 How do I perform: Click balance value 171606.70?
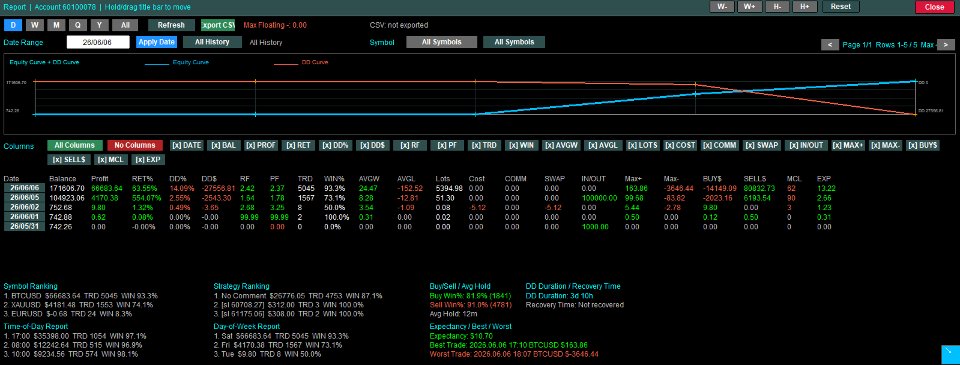67,188
